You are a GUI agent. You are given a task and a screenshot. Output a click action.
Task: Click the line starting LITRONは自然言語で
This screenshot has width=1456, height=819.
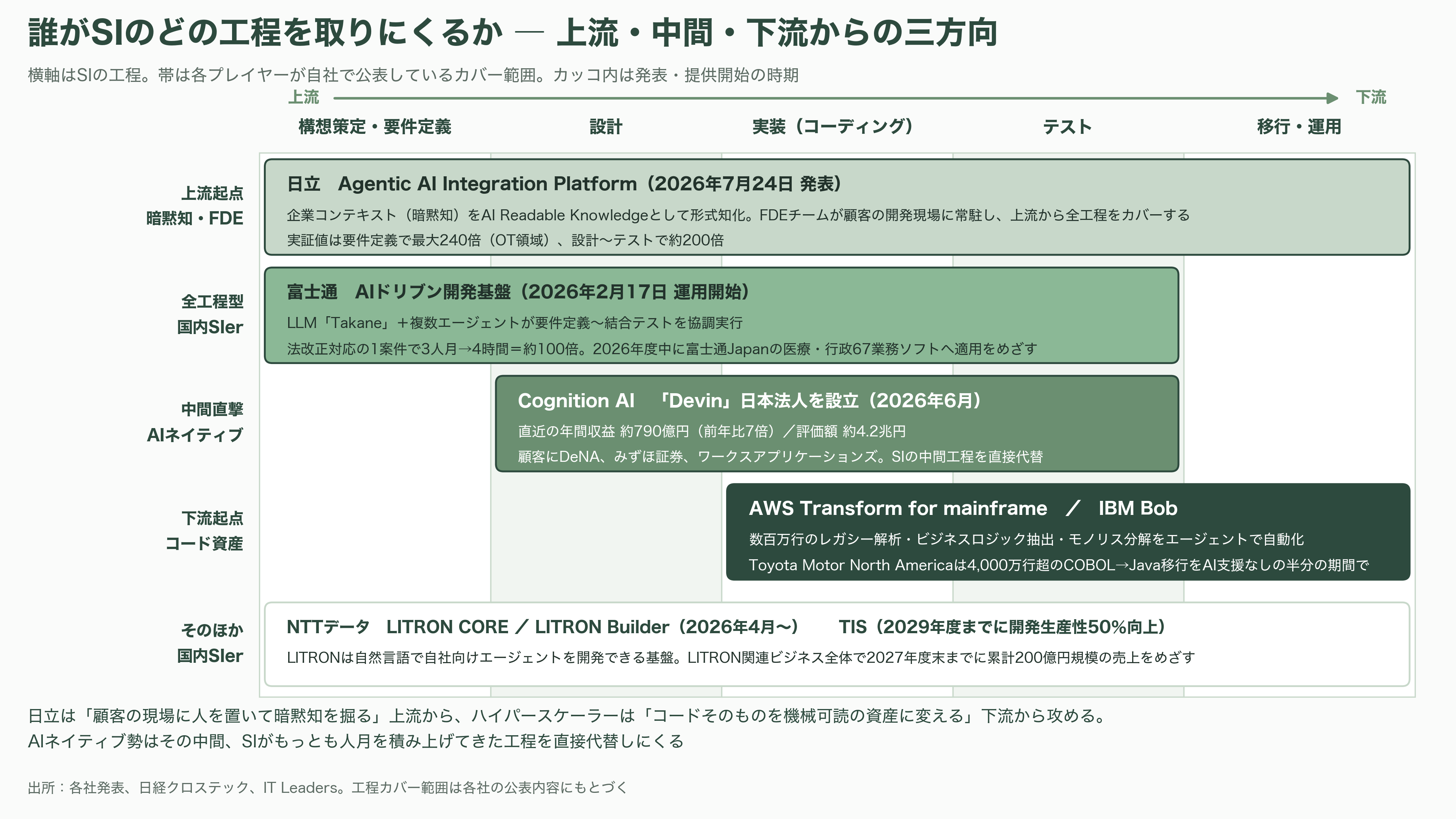[x=741, y=658]
